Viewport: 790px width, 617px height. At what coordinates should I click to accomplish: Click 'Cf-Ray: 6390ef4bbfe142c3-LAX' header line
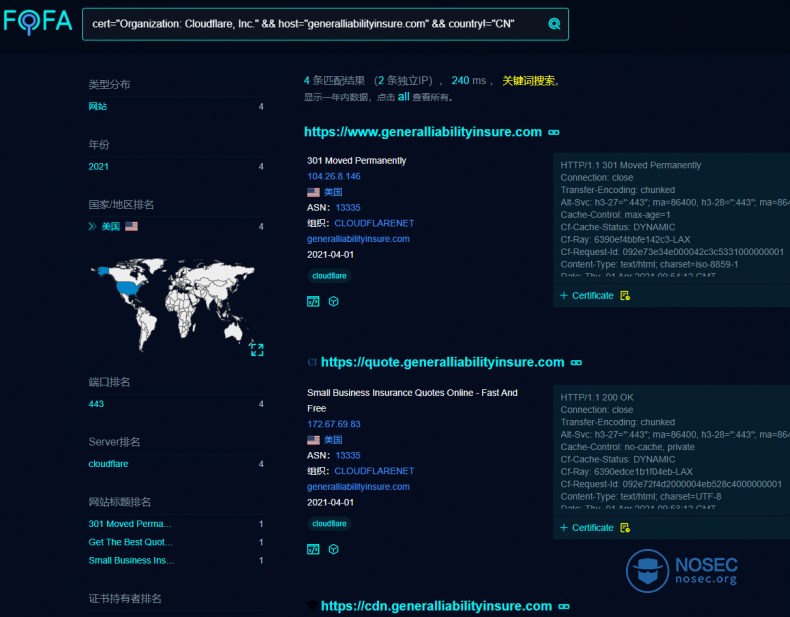pos(625,240)
